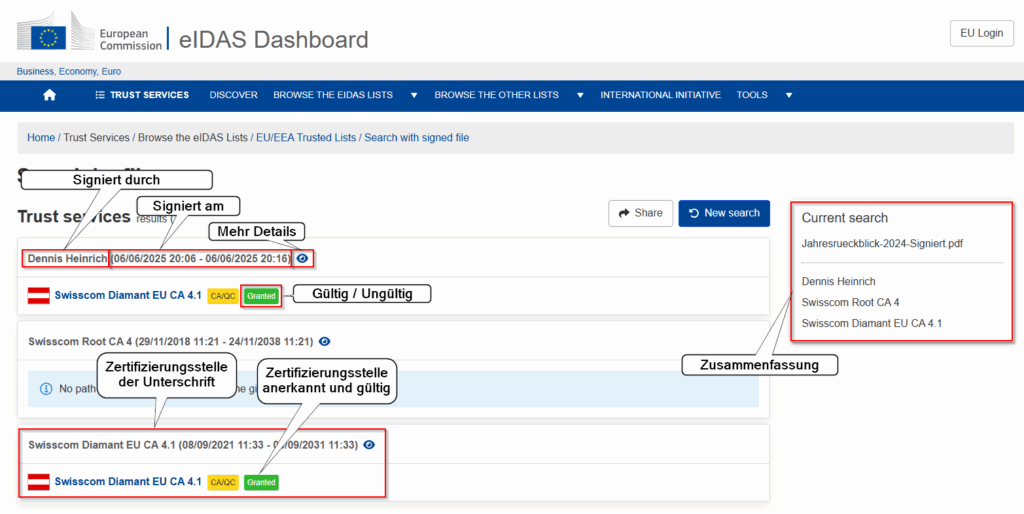1024x514 pixels.
Task: Open International Initiative menu item
Action: tap(660, 95)
